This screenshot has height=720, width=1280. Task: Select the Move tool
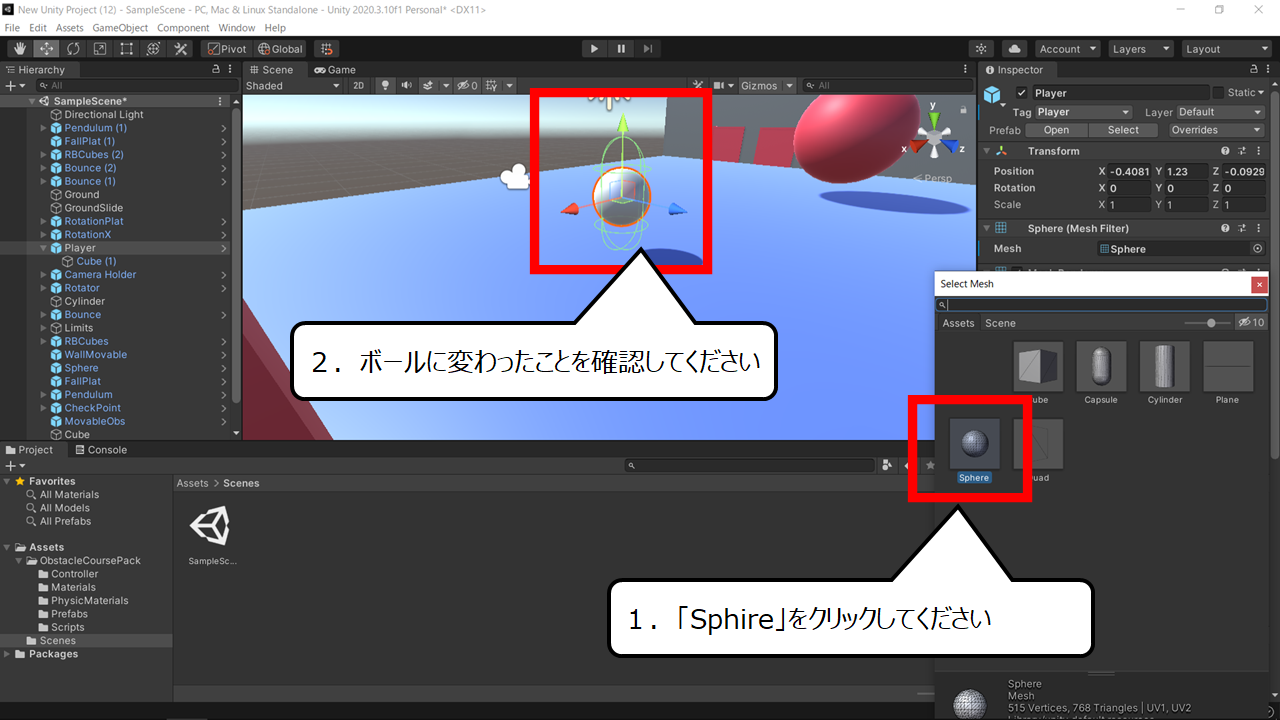(x=46, y=48)
